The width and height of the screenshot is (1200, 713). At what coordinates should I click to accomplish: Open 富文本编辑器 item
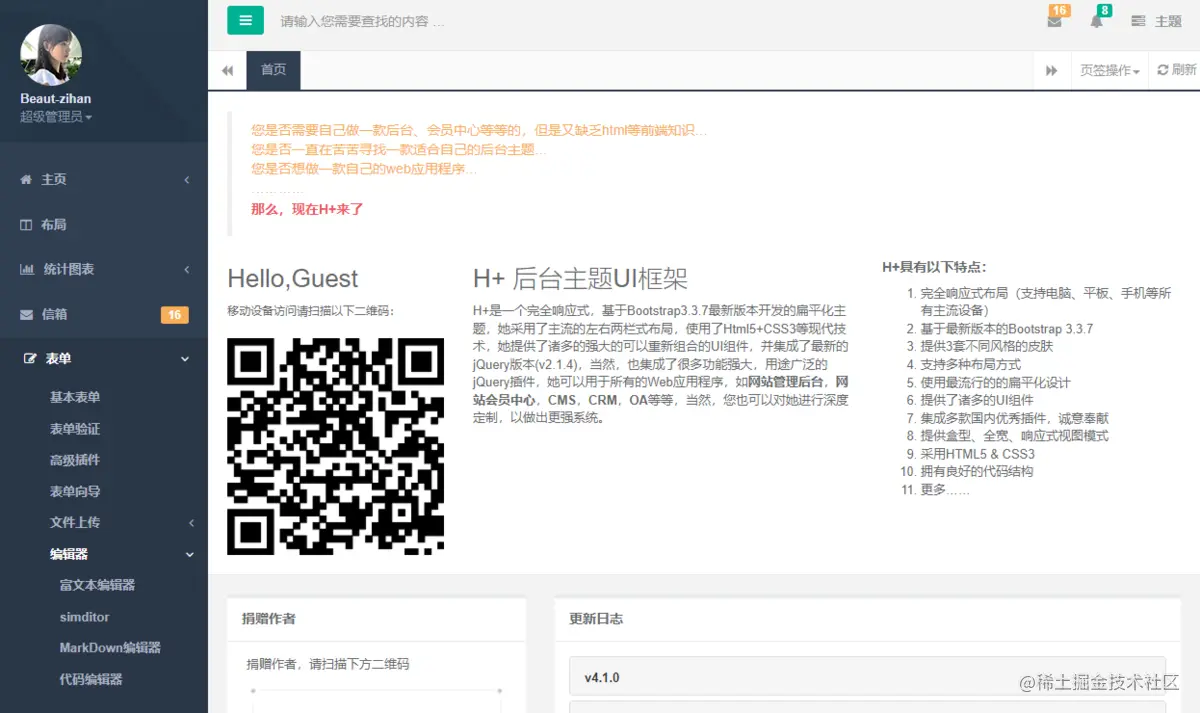(x=97, y=585)
